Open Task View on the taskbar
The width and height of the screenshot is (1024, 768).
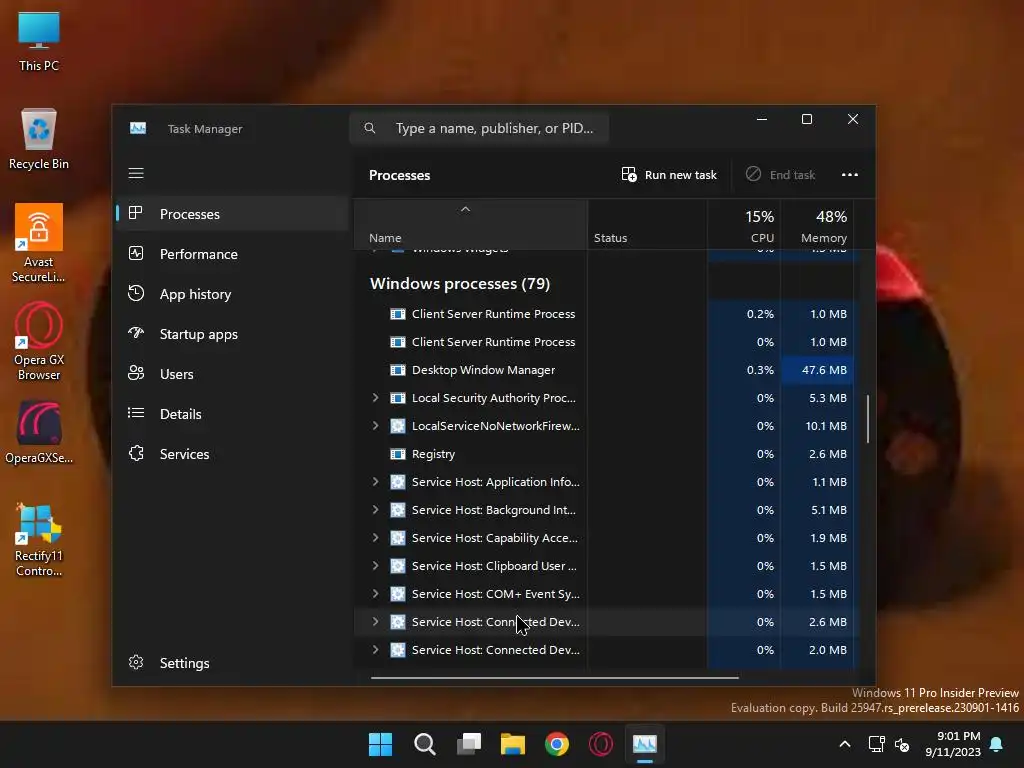point(469,744)
